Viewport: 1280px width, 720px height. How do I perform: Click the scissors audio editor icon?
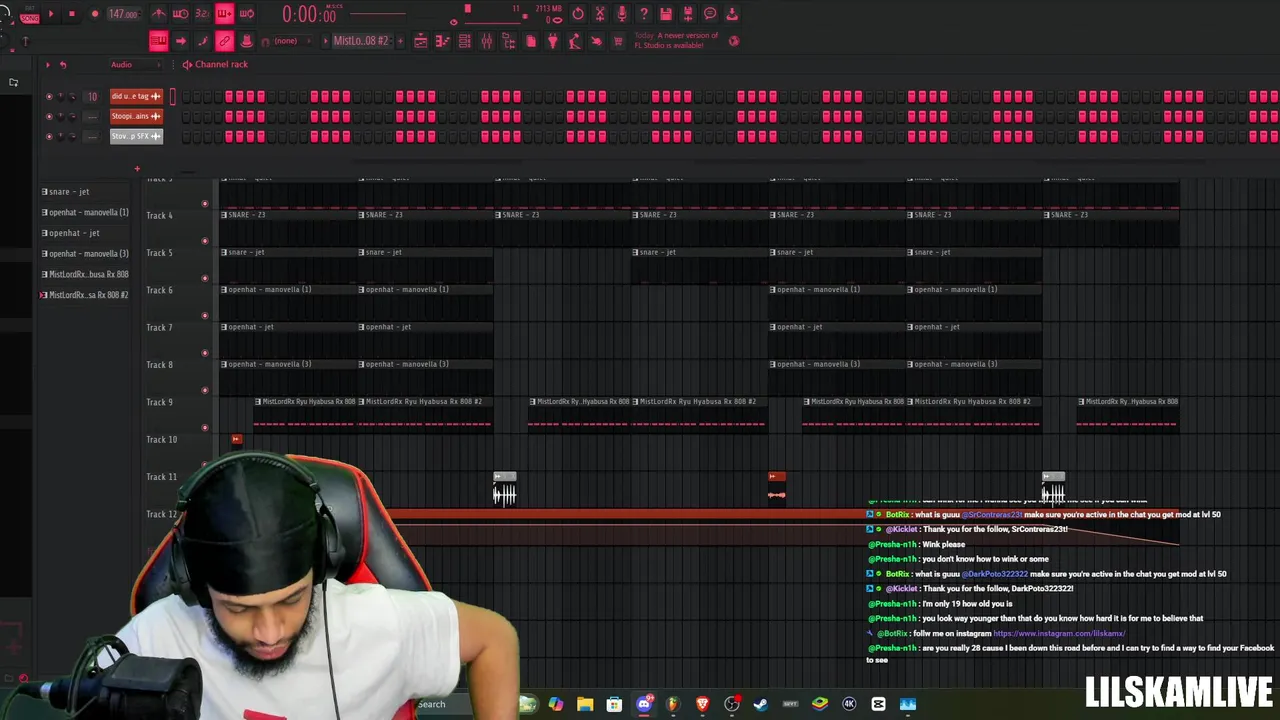tap(600, 14)
